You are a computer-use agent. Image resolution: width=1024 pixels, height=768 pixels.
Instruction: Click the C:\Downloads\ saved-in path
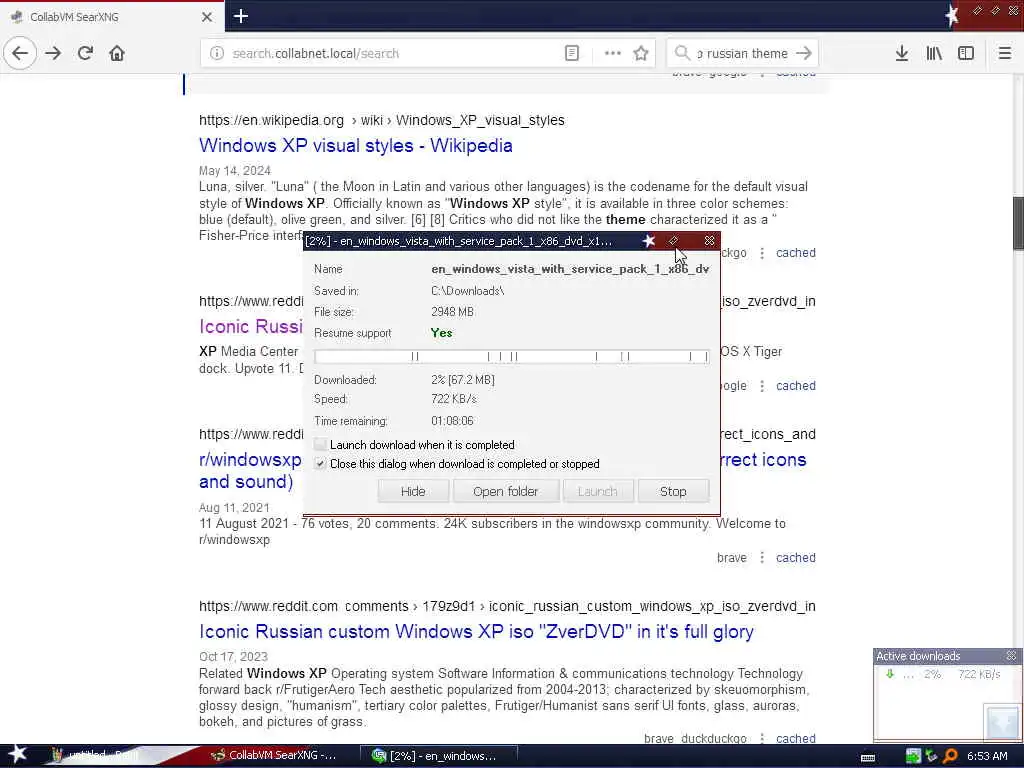[467, 291]
